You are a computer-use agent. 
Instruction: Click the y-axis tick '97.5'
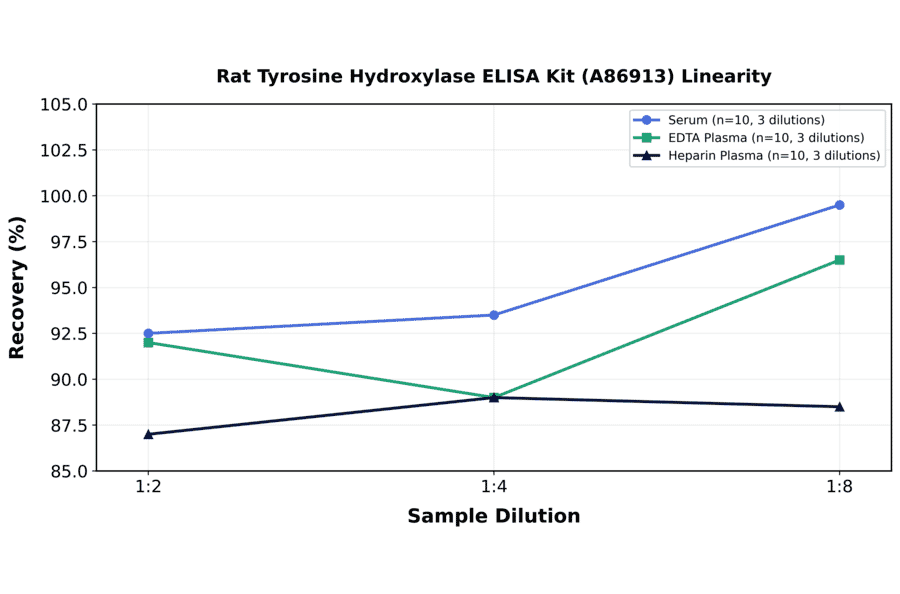(x=69, y=242)
